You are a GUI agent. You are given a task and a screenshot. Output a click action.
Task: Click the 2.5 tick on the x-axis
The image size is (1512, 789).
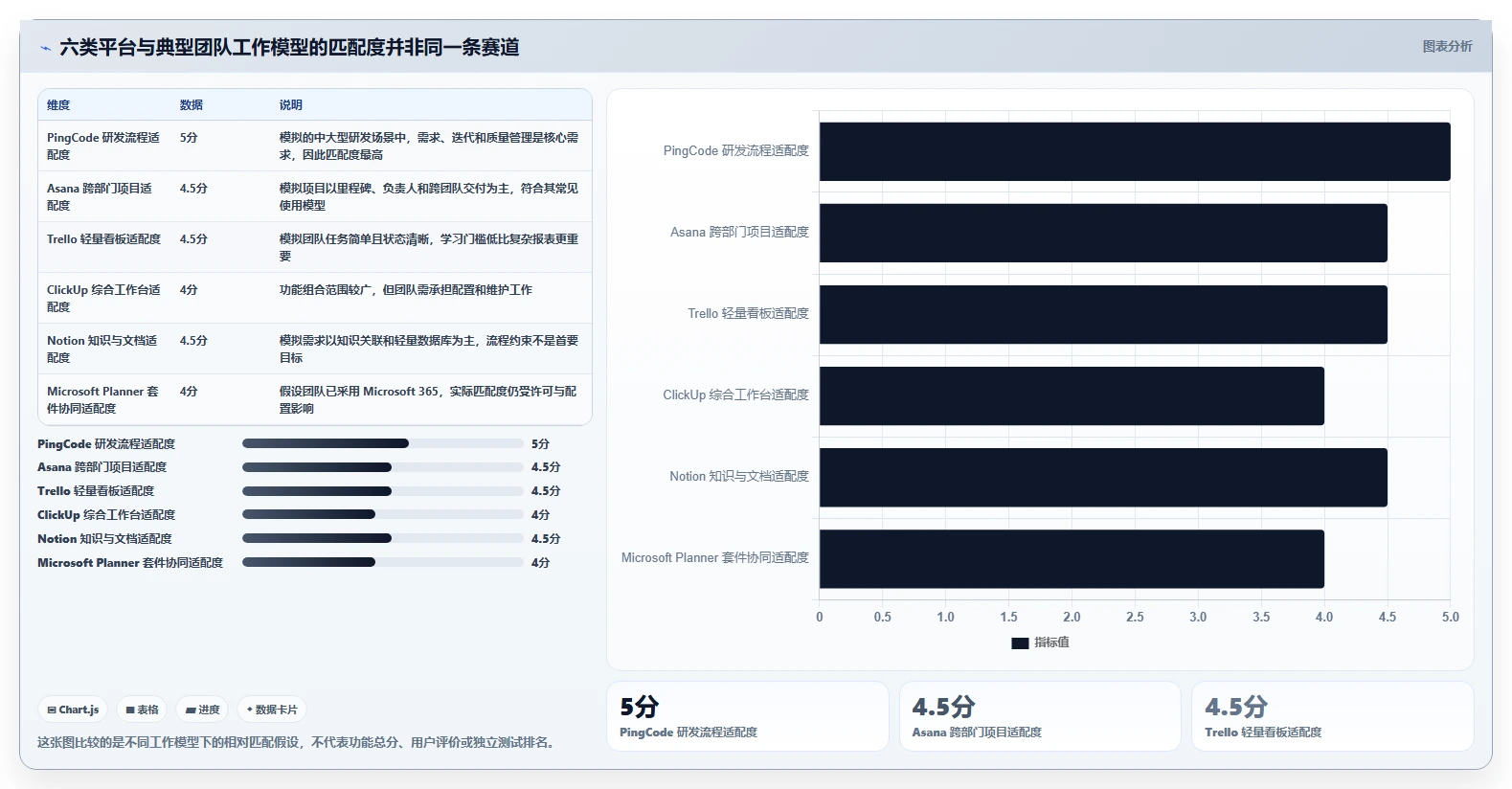[1135, 618]
